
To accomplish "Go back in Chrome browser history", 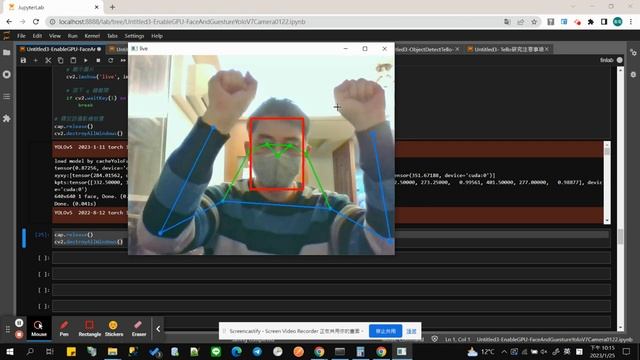I will click(x=9, y=22).
